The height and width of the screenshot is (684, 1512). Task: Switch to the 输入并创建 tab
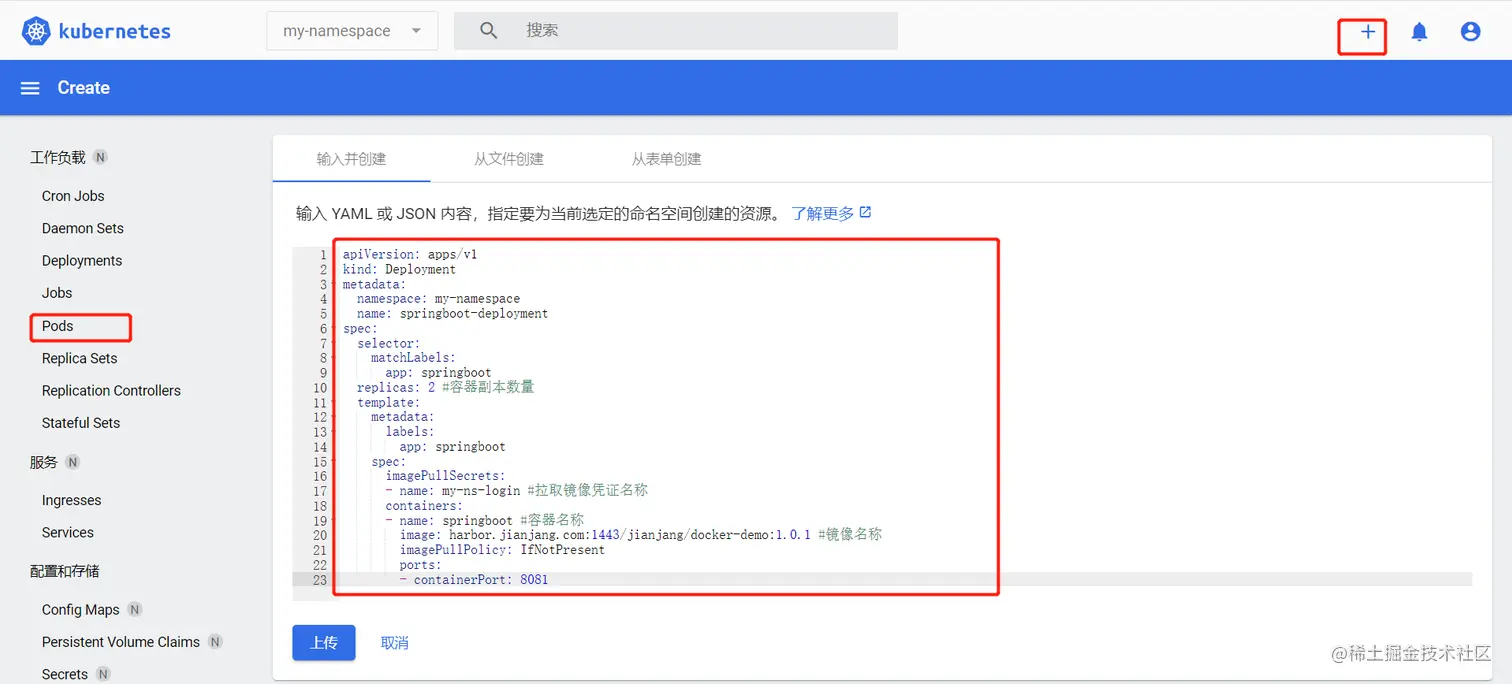tap(351, 159)
